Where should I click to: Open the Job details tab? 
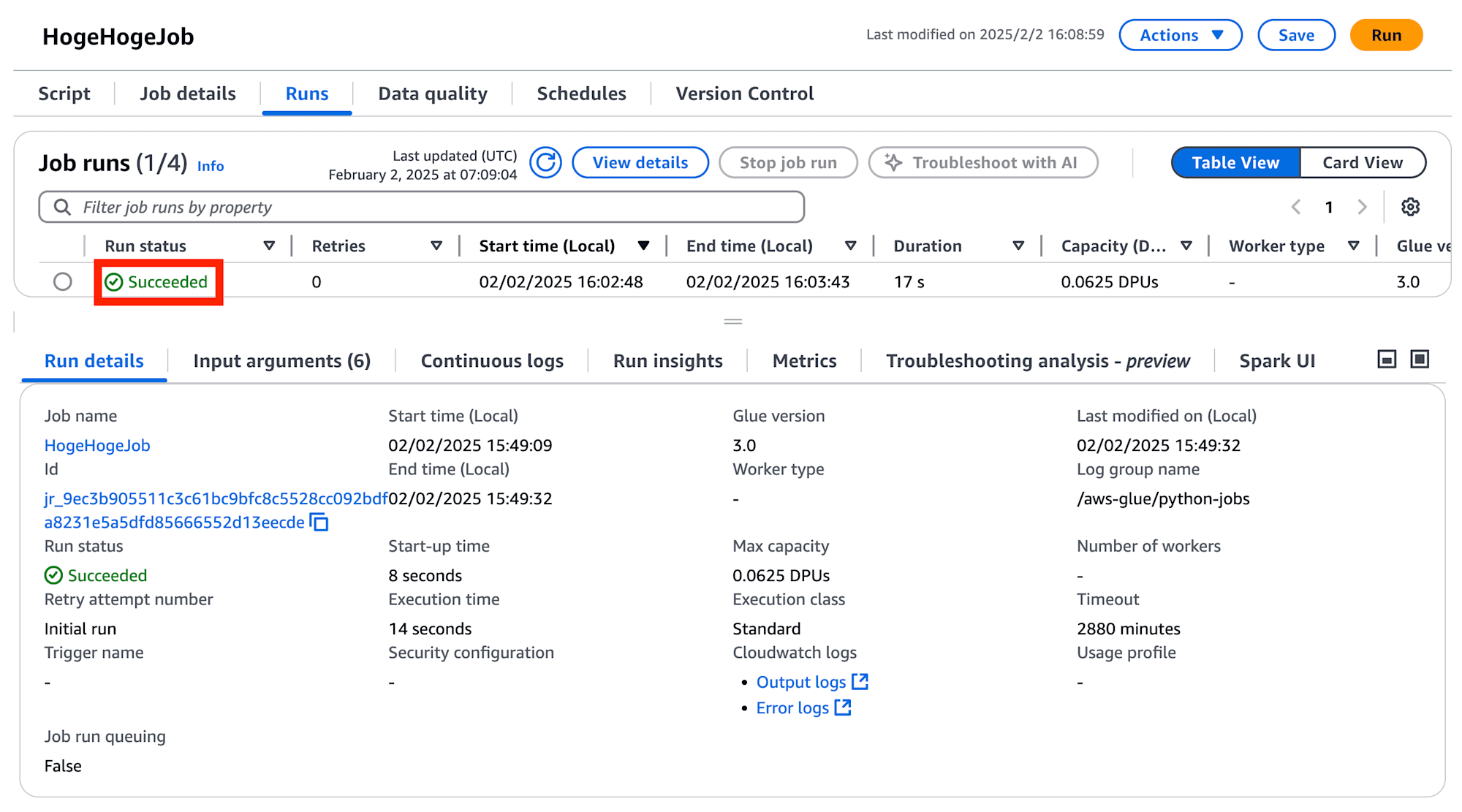pyautogui.click(x=188, y=94)
